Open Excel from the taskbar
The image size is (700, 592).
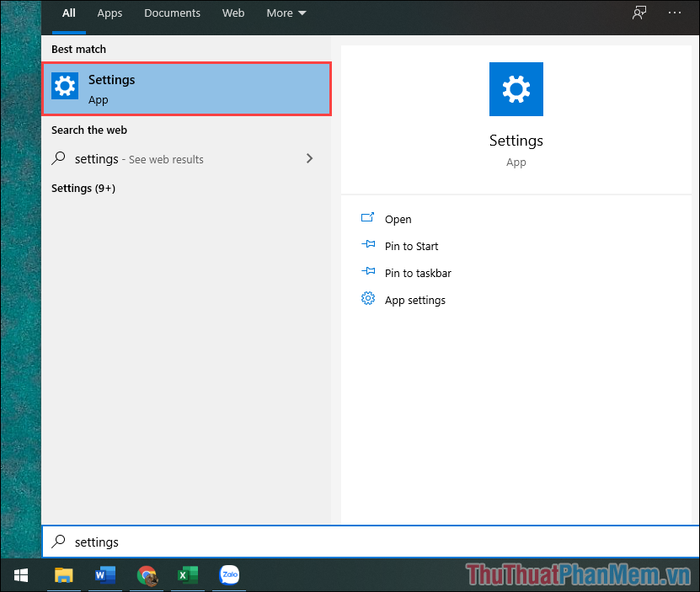point(188,575)
